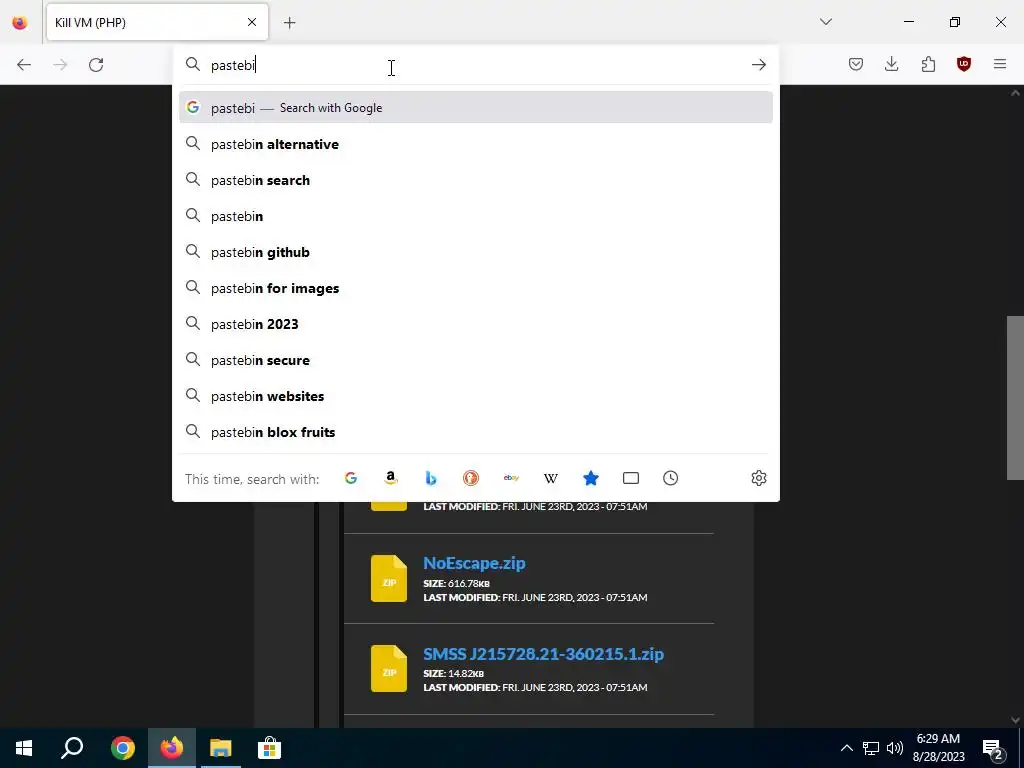Screen dimensions: 1024x768
Task: Open Windows taskbar search
Action: coord(72,748)
